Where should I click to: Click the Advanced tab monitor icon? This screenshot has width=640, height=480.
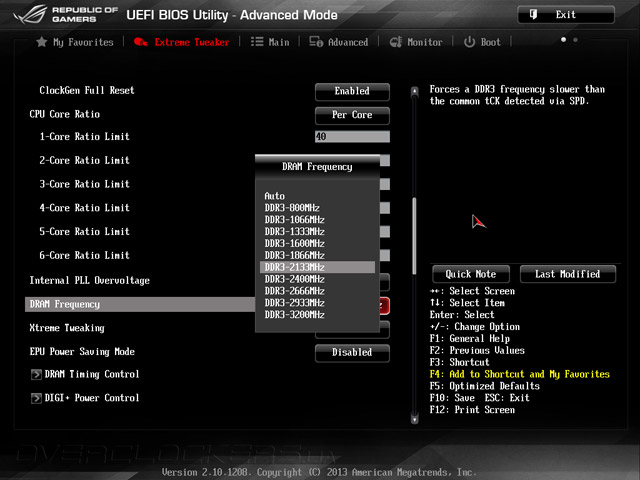316,42
